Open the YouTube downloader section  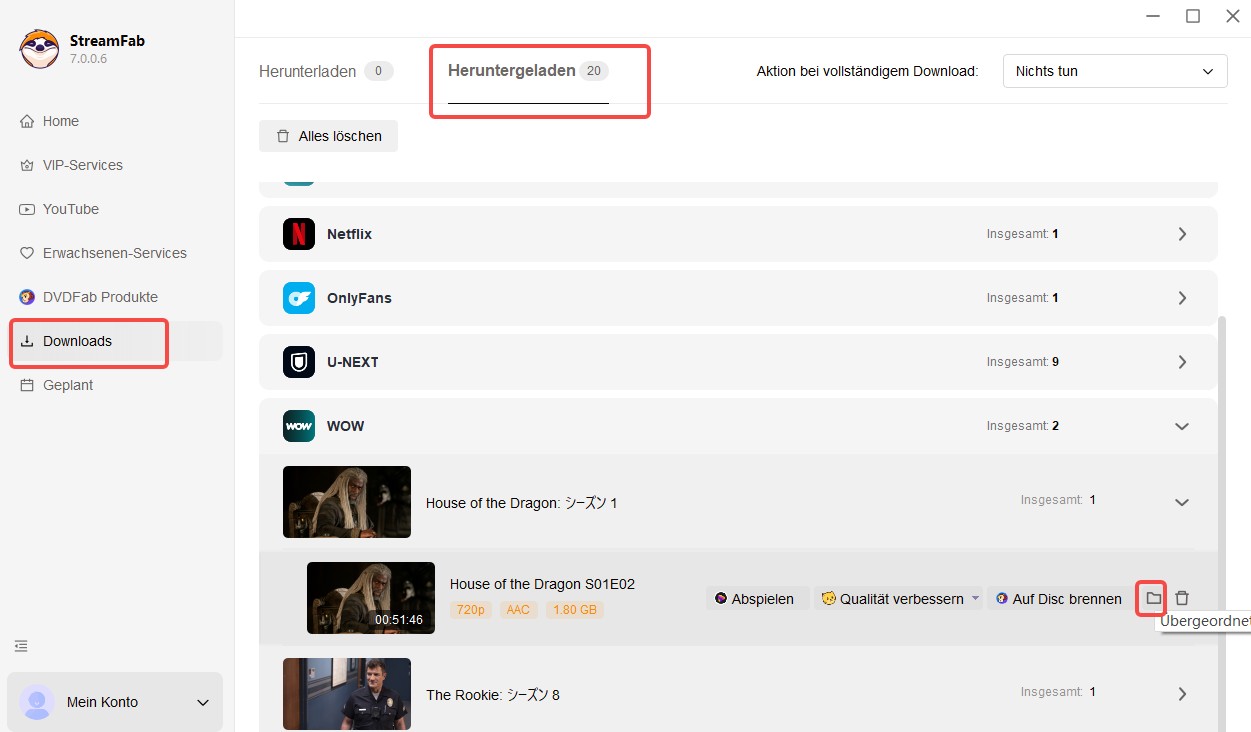[x=71, y=209]
